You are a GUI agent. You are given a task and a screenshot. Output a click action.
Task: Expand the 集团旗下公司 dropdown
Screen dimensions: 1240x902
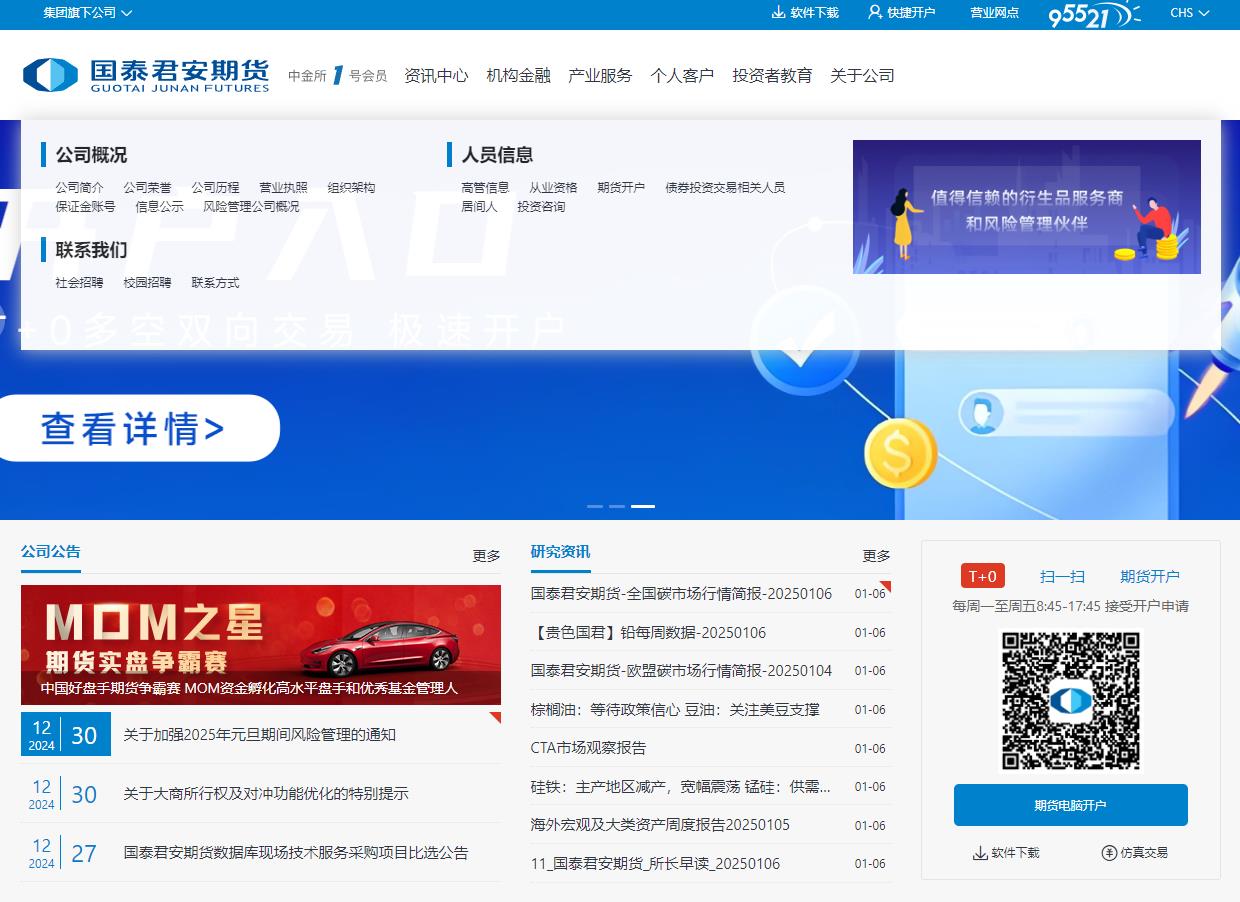[x=88, y=13]
